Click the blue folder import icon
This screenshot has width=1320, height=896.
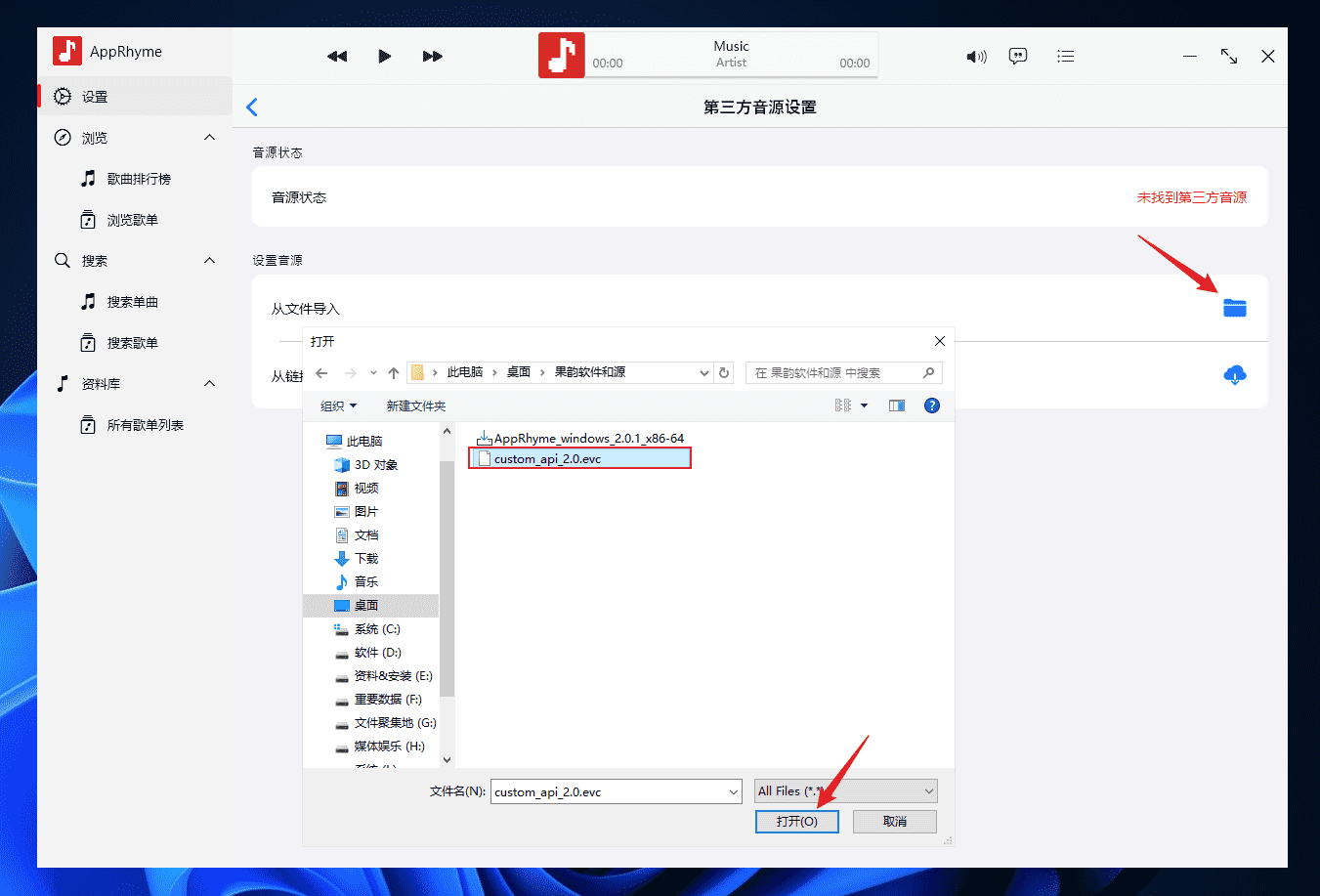1235,308
